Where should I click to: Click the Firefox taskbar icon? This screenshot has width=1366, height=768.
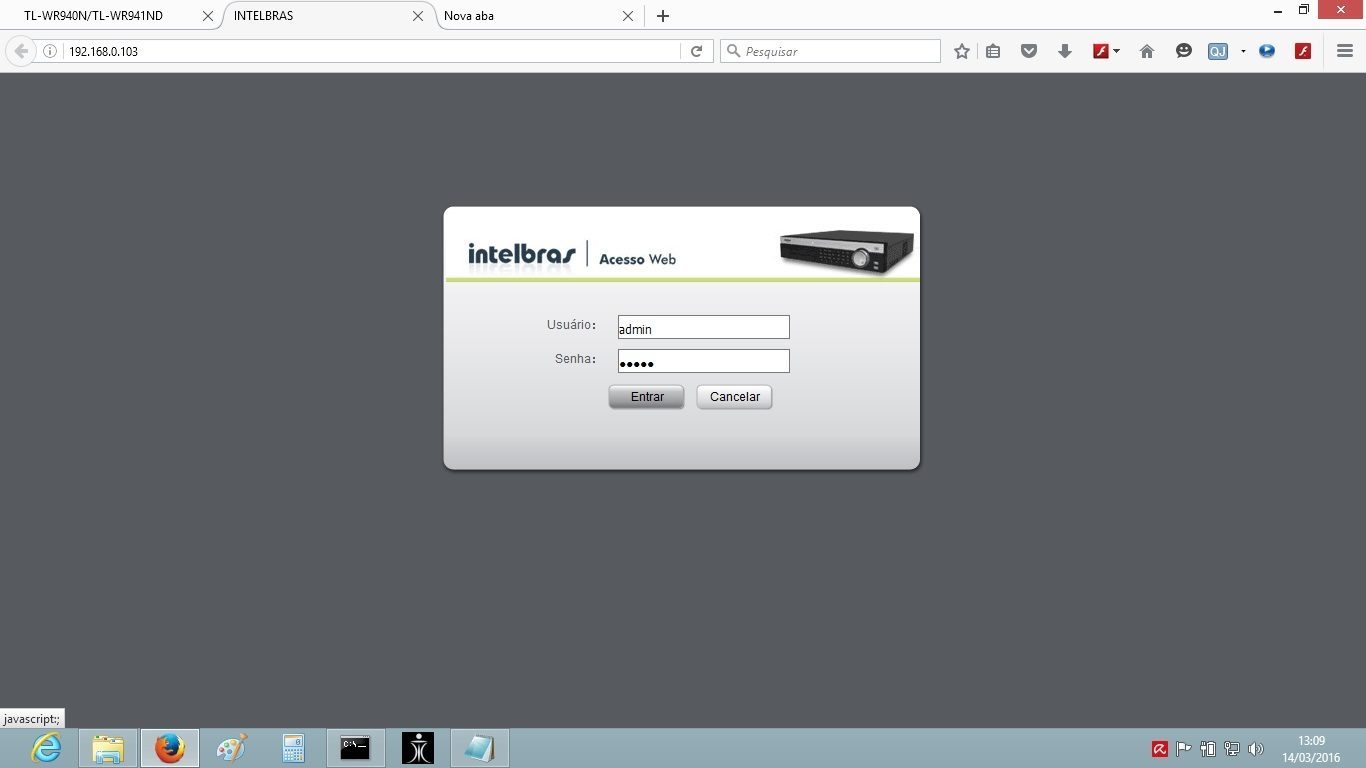point(170,748)
